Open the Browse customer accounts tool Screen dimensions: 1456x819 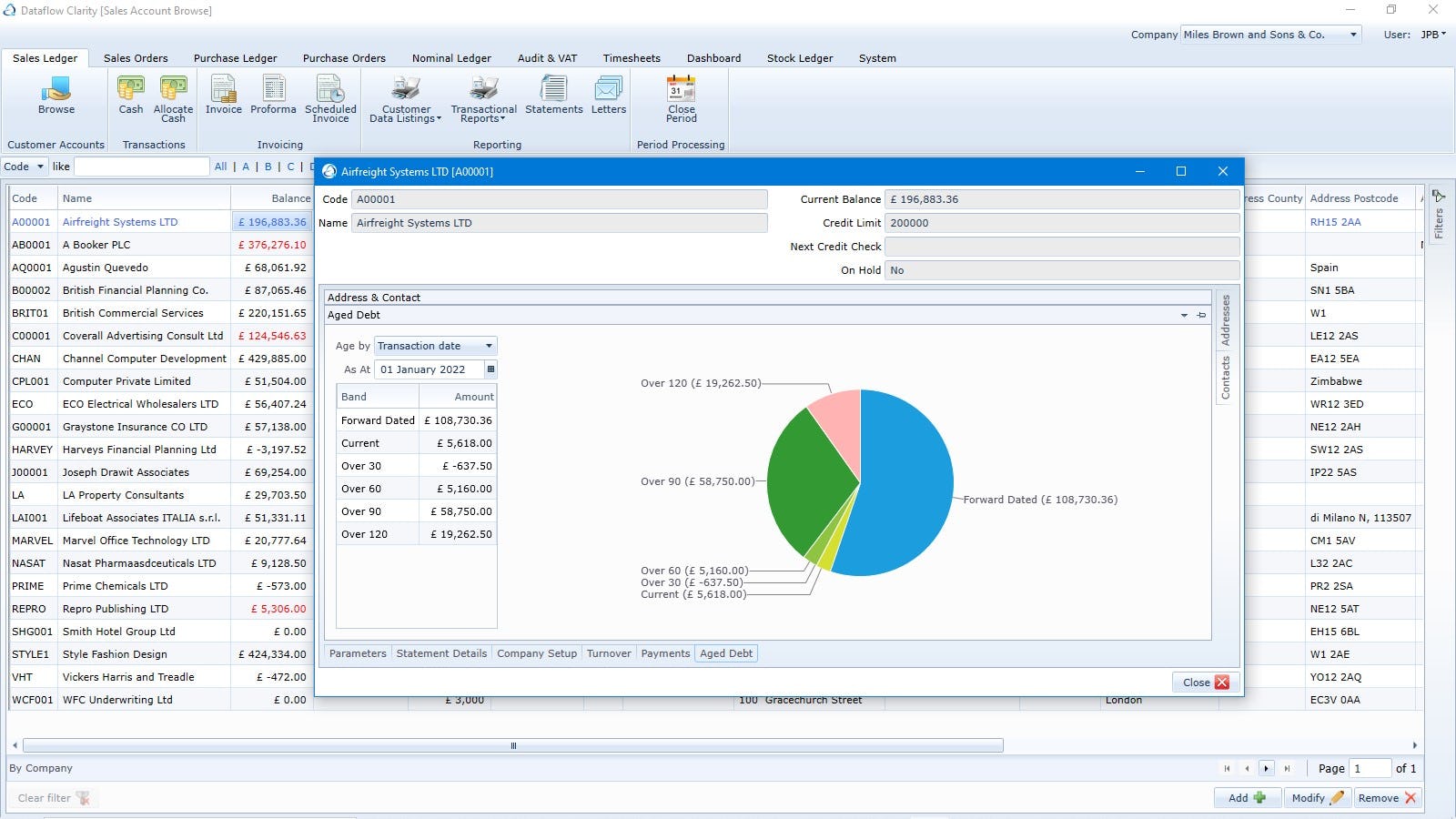coord(56,95)
